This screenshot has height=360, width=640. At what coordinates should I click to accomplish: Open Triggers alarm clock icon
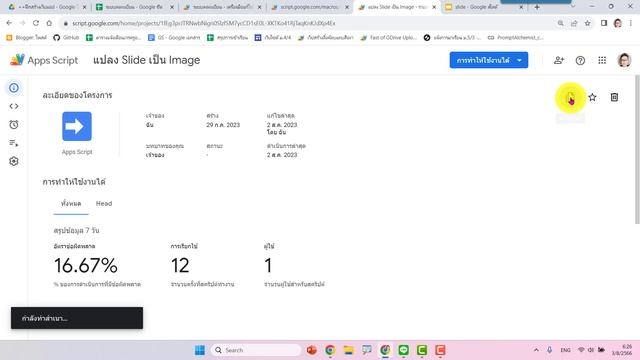(x=14, y=124)
